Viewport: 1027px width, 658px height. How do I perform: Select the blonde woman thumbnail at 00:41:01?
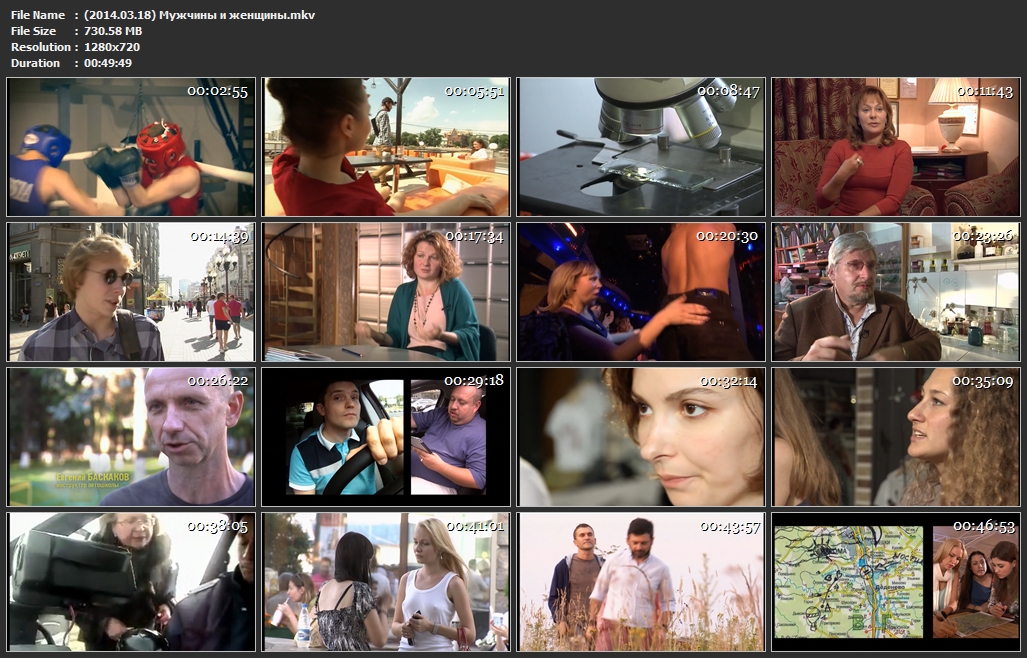tap(386, 582)
